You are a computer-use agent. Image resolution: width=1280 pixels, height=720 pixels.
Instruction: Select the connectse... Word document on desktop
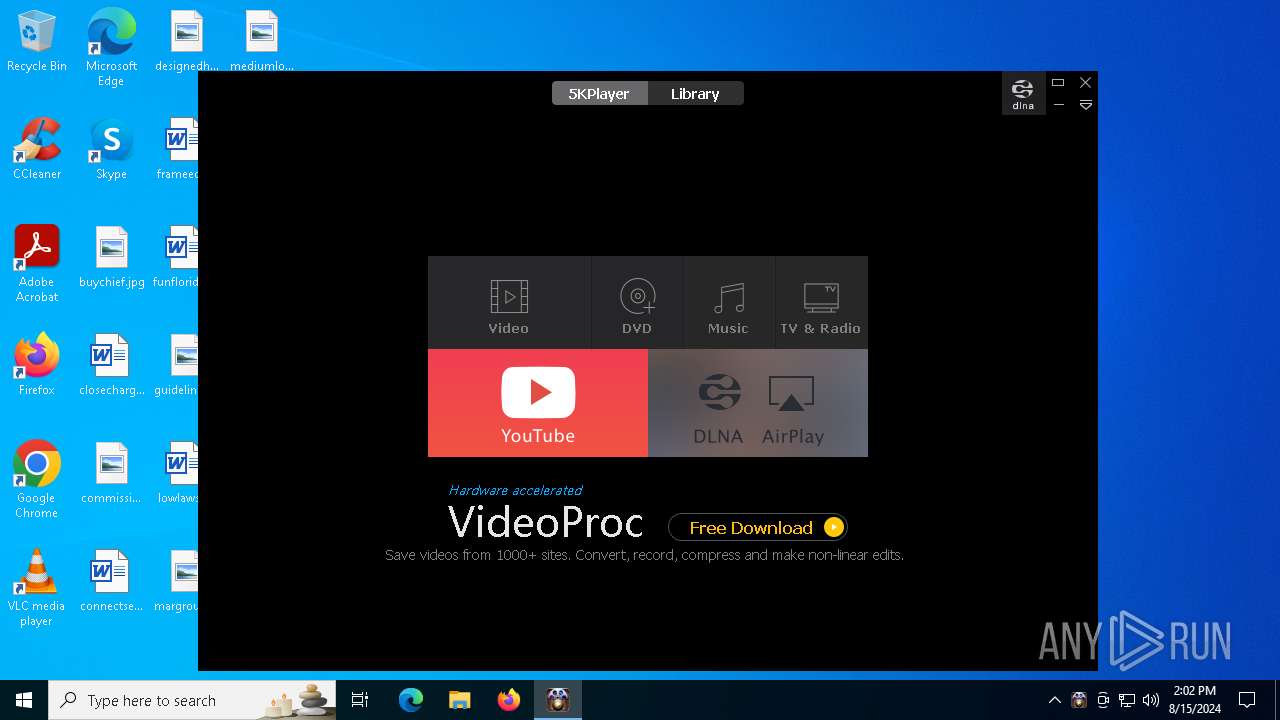[x=111, y=581]
